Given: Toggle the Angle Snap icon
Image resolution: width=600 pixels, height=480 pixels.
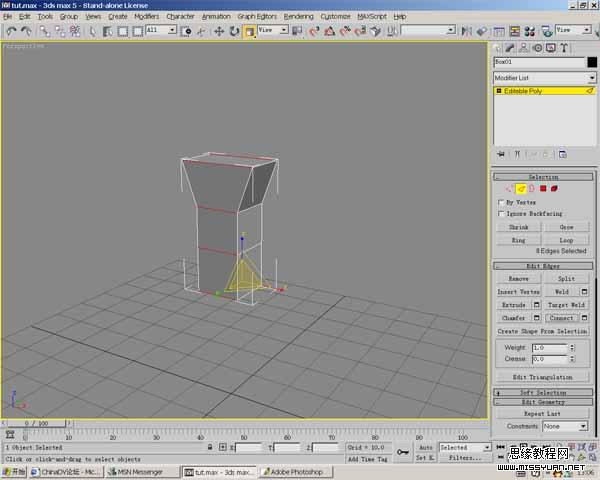Looking at the screenshot, I should 329,31.
